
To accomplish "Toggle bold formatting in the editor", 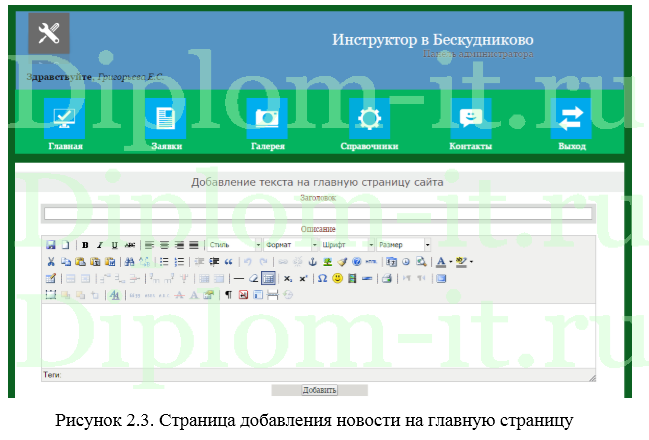I will (x=86, y=245).
